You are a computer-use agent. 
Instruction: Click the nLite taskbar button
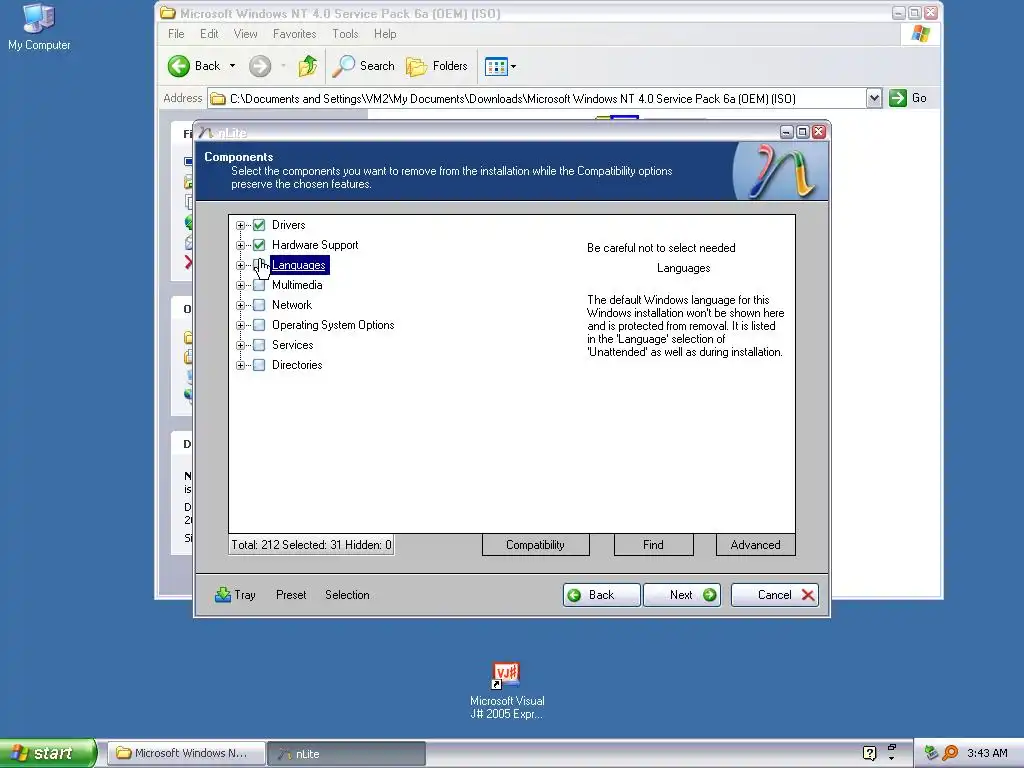point(347,754)
